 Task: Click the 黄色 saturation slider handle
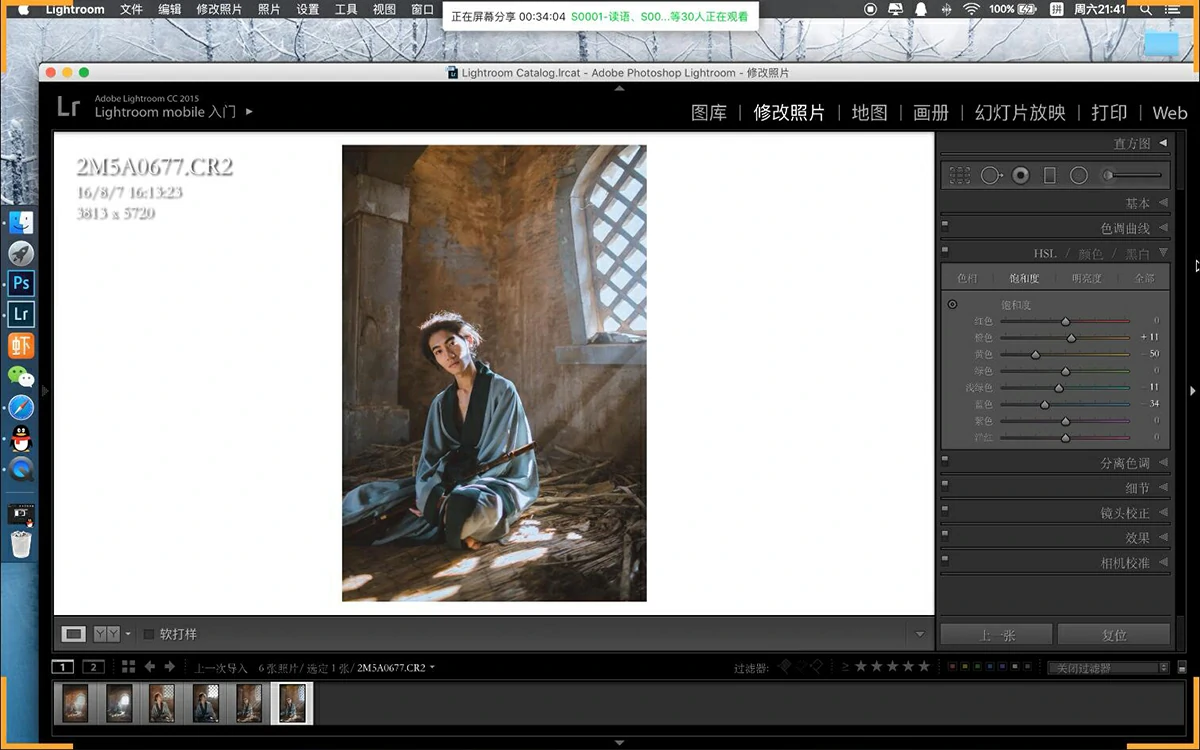tap(1035, 354)
